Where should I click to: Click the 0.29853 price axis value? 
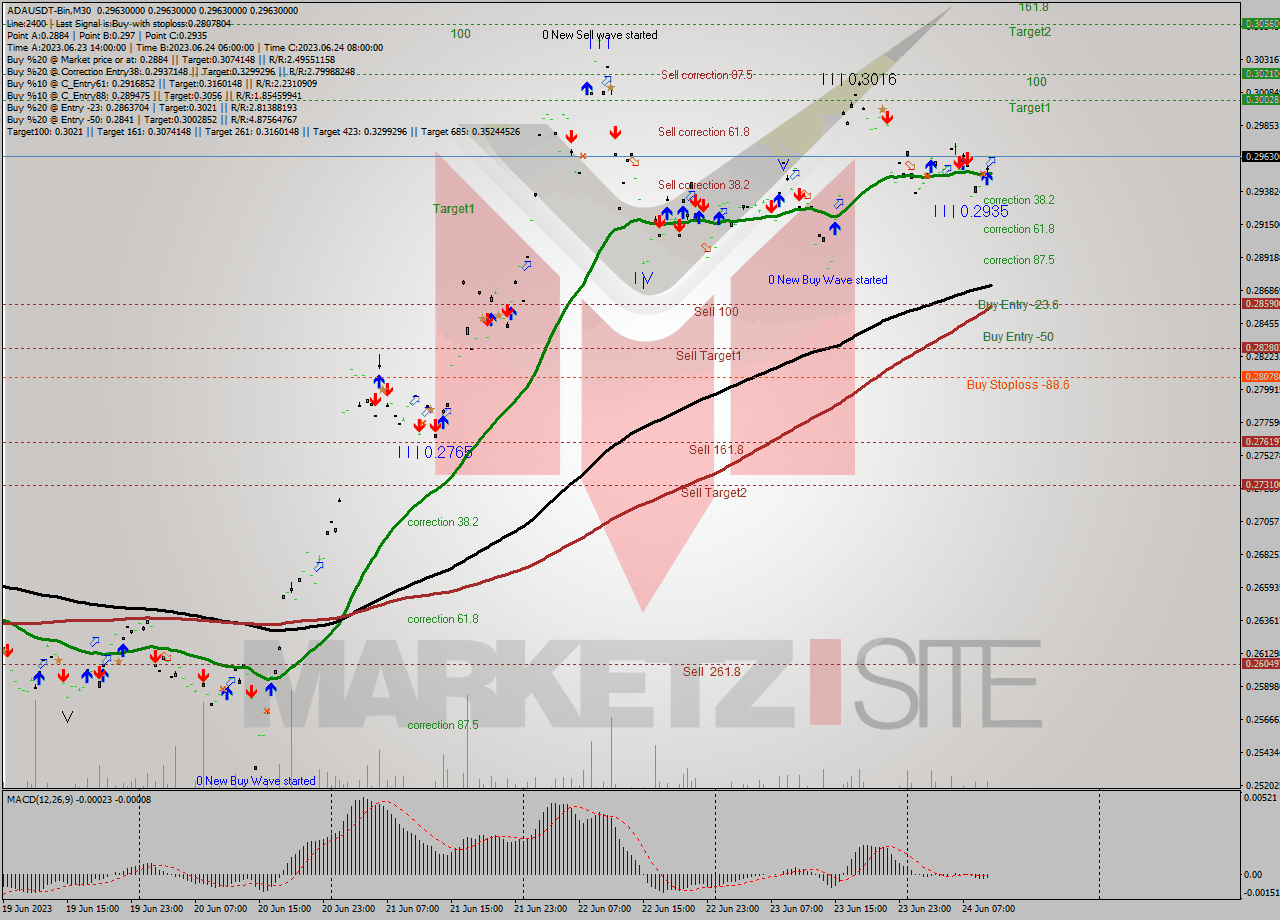click(1262, 125)
